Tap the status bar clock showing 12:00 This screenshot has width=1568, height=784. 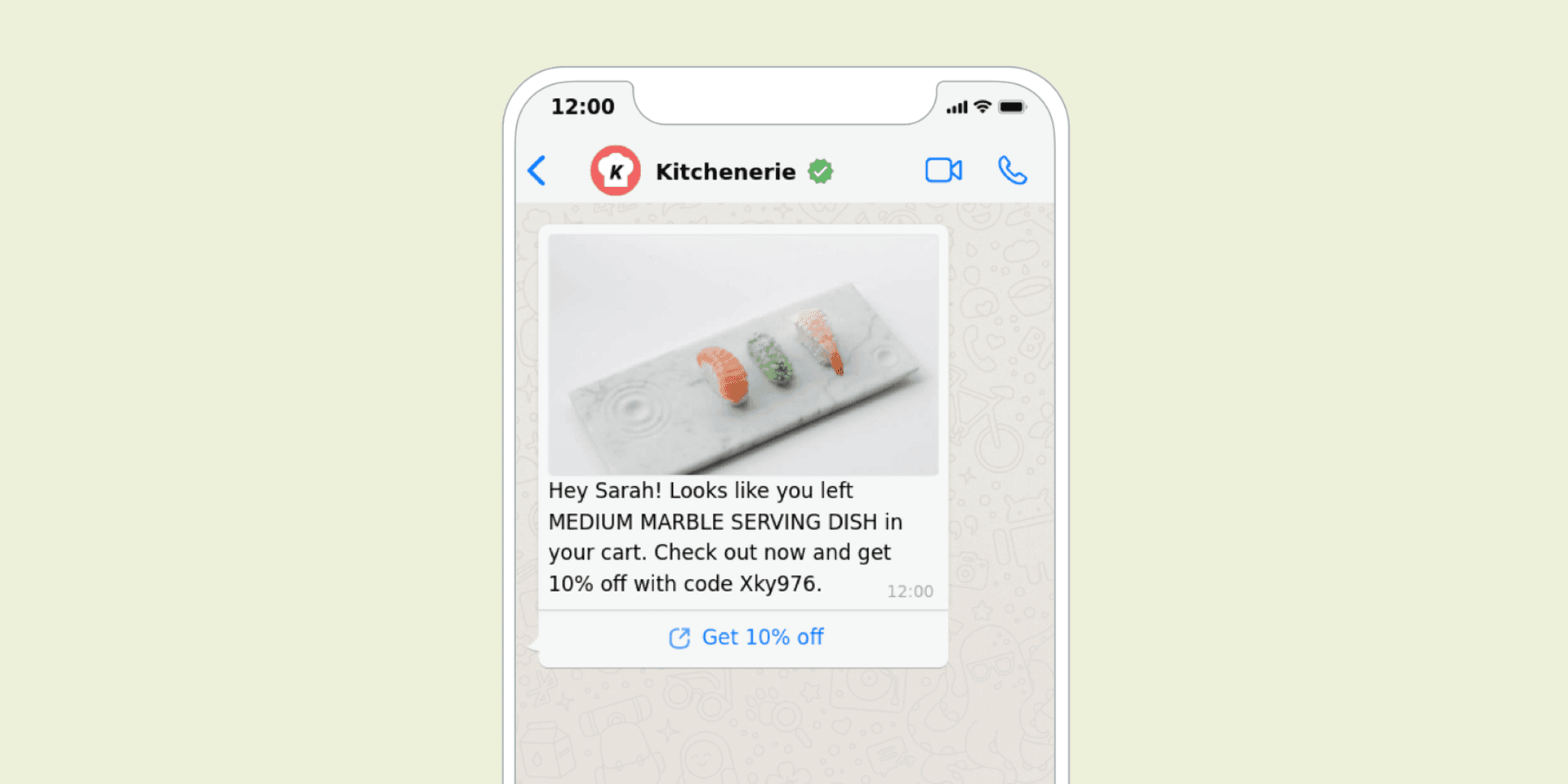click(x=582, y=107)
